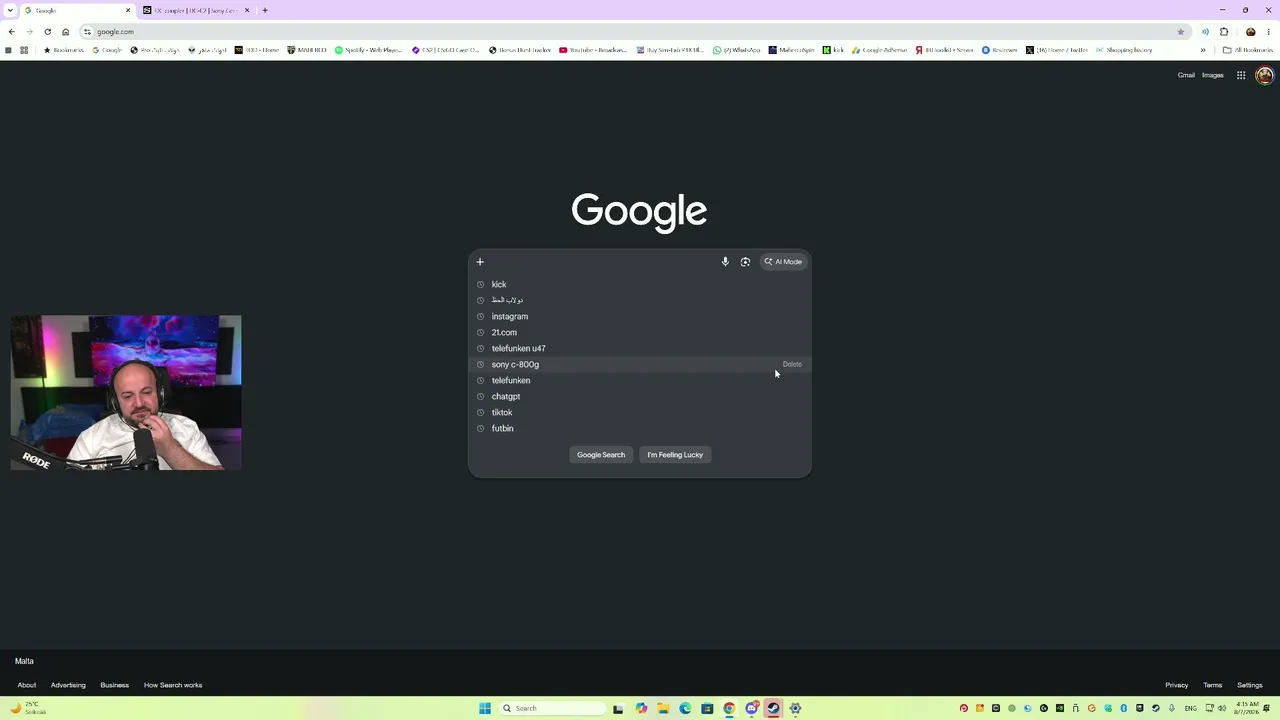Bookmark this page with the star
The height and width of the screenshot is (720, 1280).
(x=1180, y=32)
